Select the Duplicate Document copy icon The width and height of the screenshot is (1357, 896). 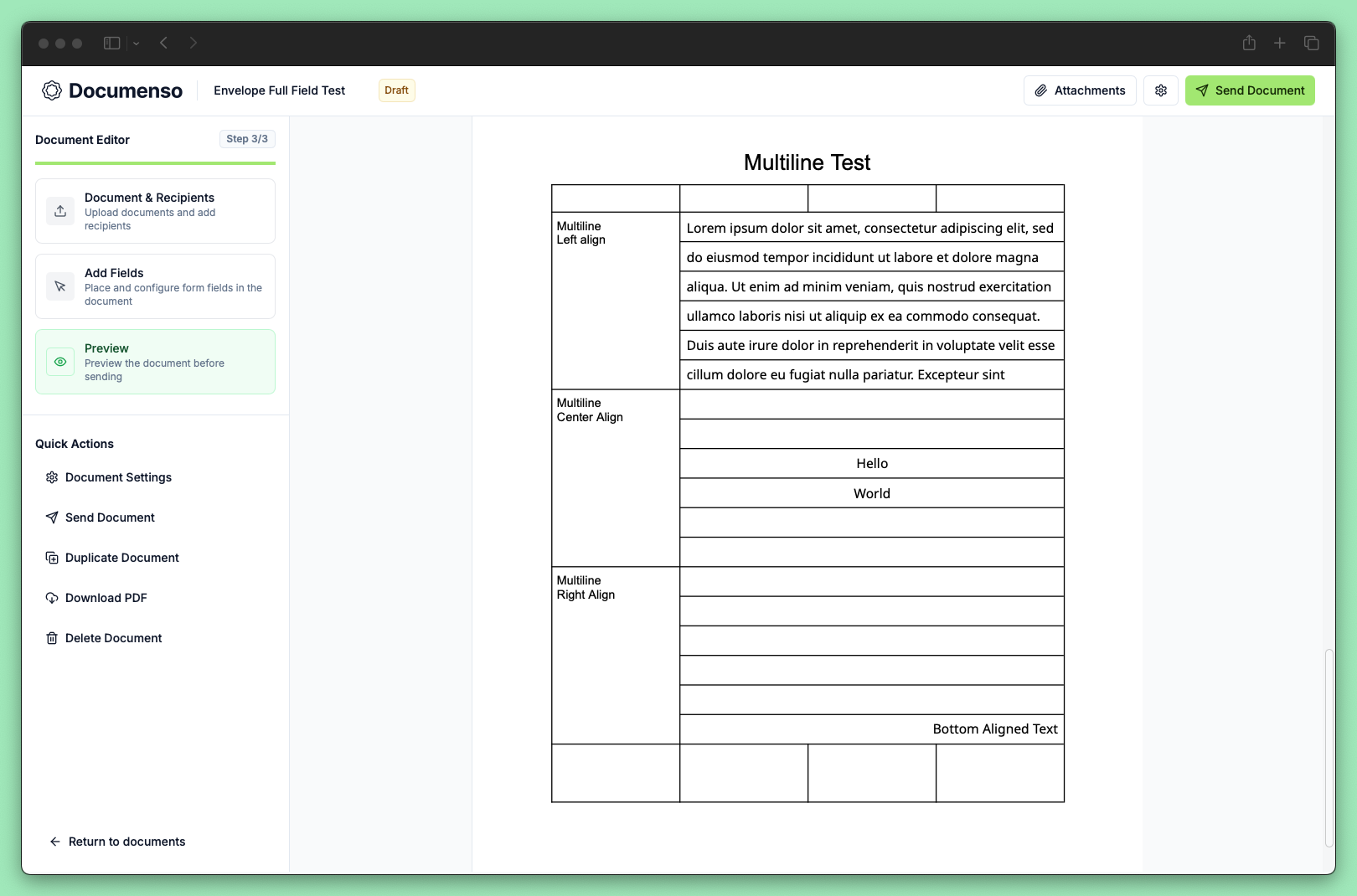coord(52,557)
